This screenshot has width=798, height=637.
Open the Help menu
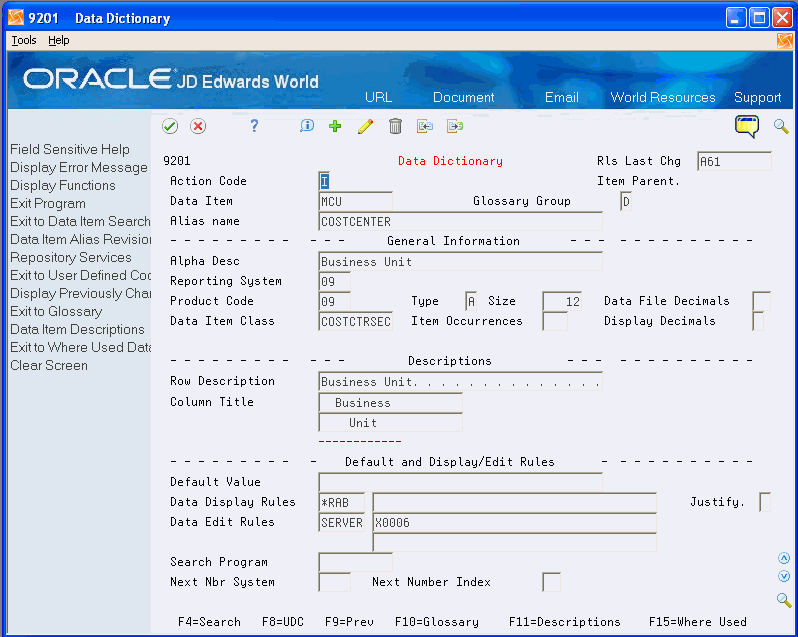[x=59, y=40]
